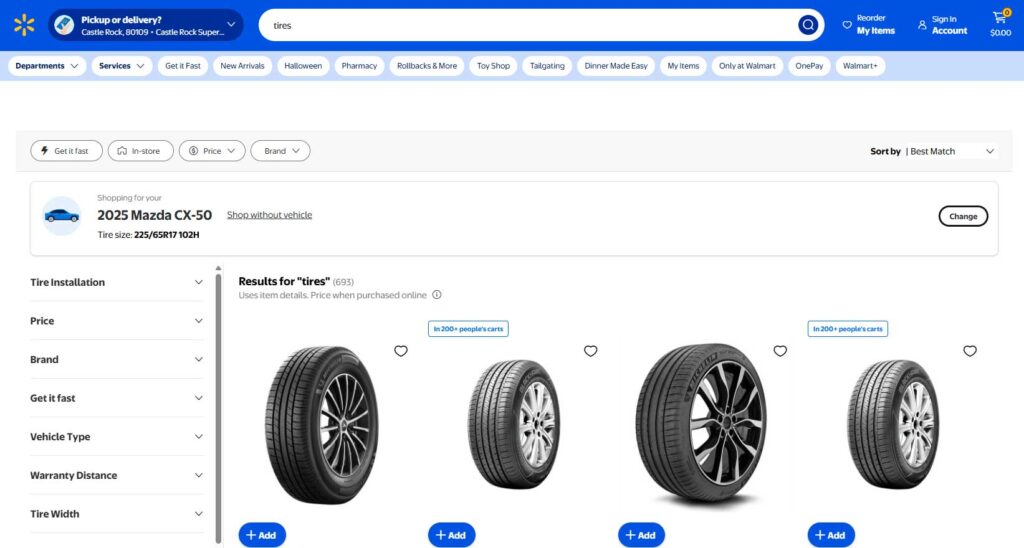1024x548 pixels.
Task: Select the Rollbacks & More tab
Action: pos(427,66)
